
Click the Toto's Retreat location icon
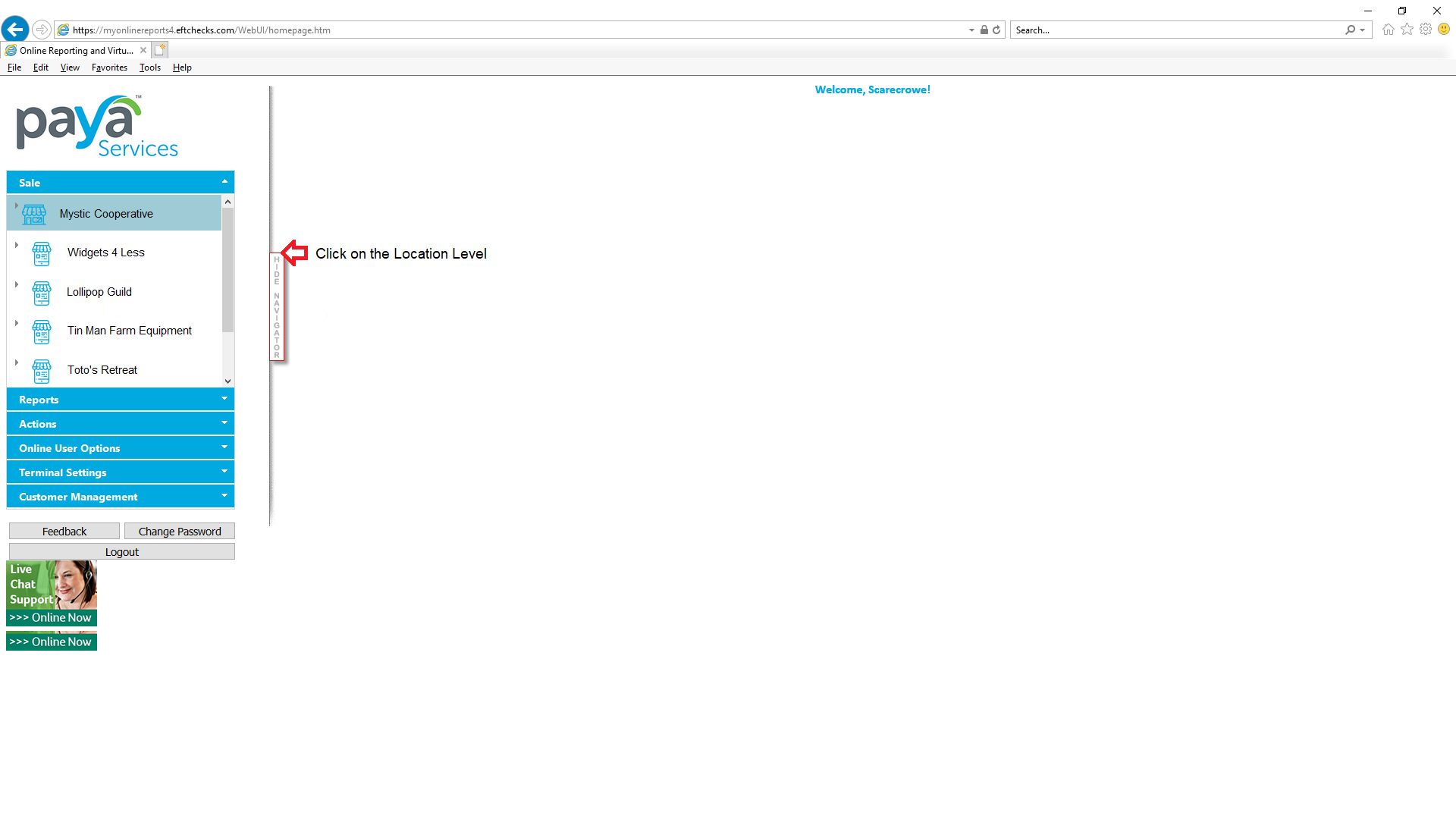42,371
